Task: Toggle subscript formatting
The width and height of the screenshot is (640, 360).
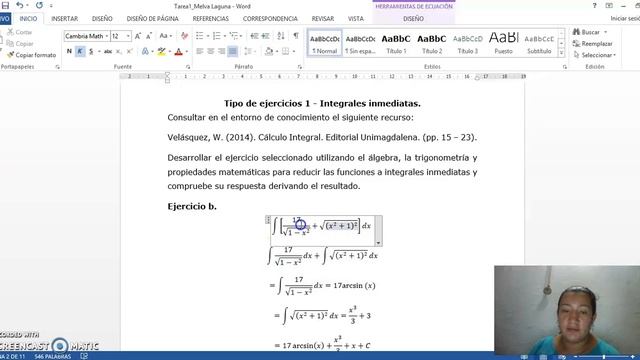Action: coord(118,51)
